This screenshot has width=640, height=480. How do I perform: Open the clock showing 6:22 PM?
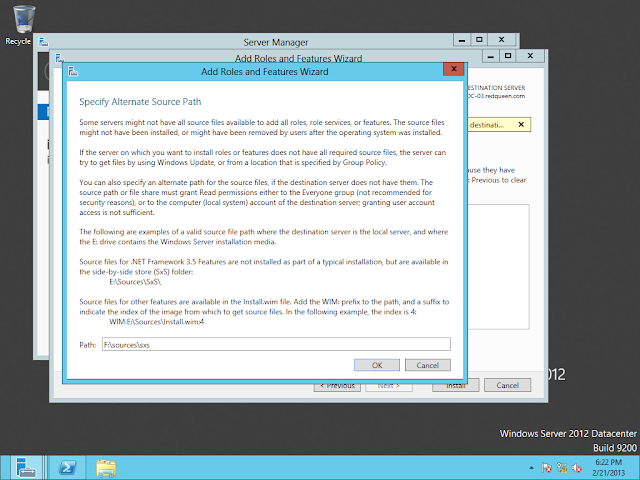609,468
